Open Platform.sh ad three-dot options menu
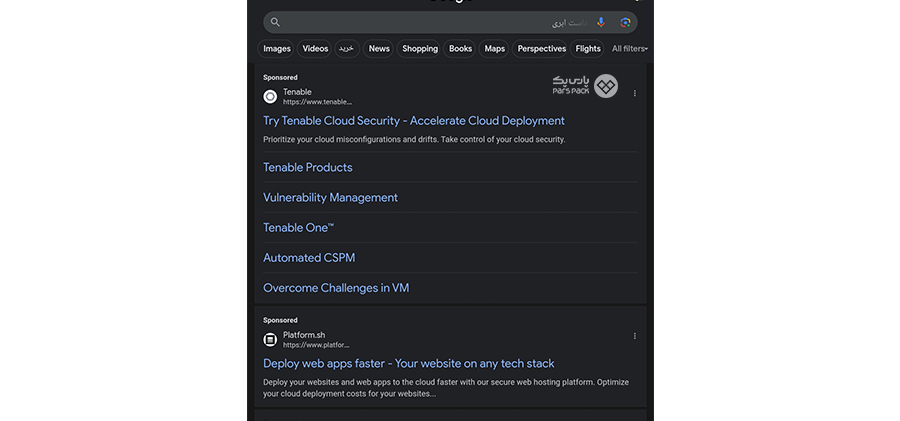 click(634, 336)
